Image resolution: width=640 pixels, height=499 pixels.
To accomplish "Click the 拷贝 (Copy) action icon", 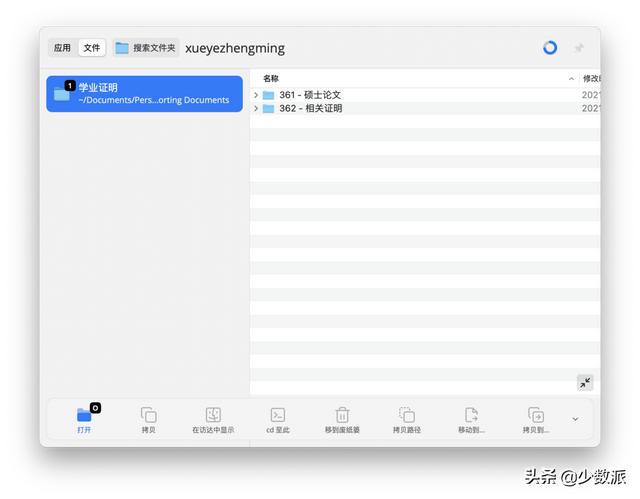I will 149,415.
